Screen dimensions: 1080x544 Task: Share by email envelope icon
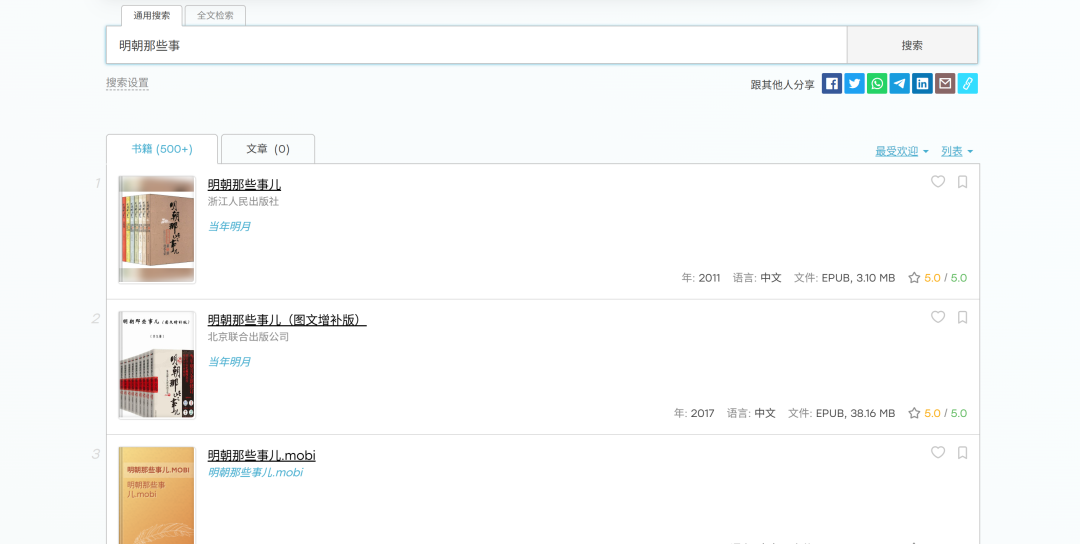pyautogui.click(x=945, y=84)
